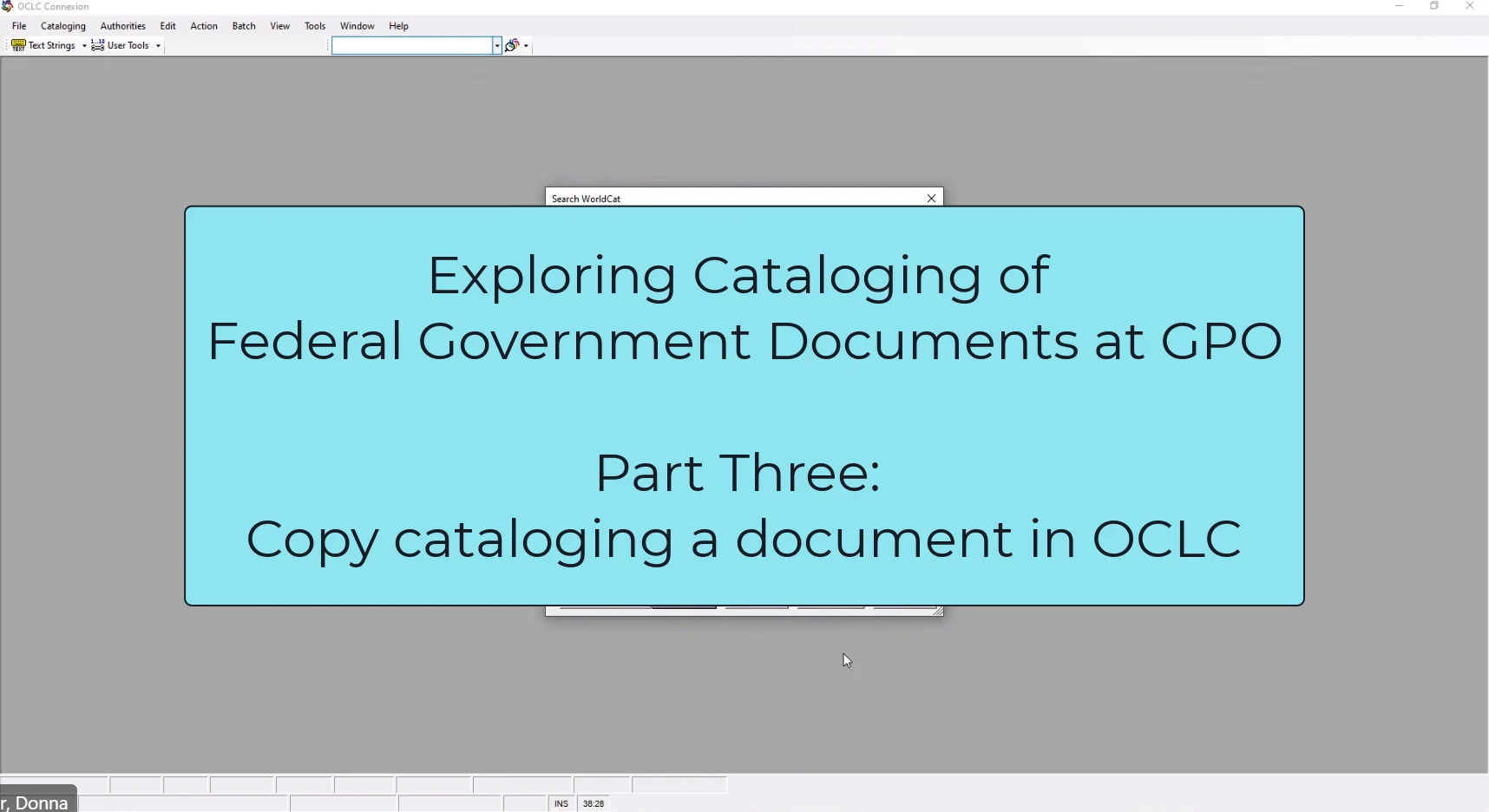Screen dimensions: 1489x812
Task: Open the Authorities menu
Action: point(122,26)
